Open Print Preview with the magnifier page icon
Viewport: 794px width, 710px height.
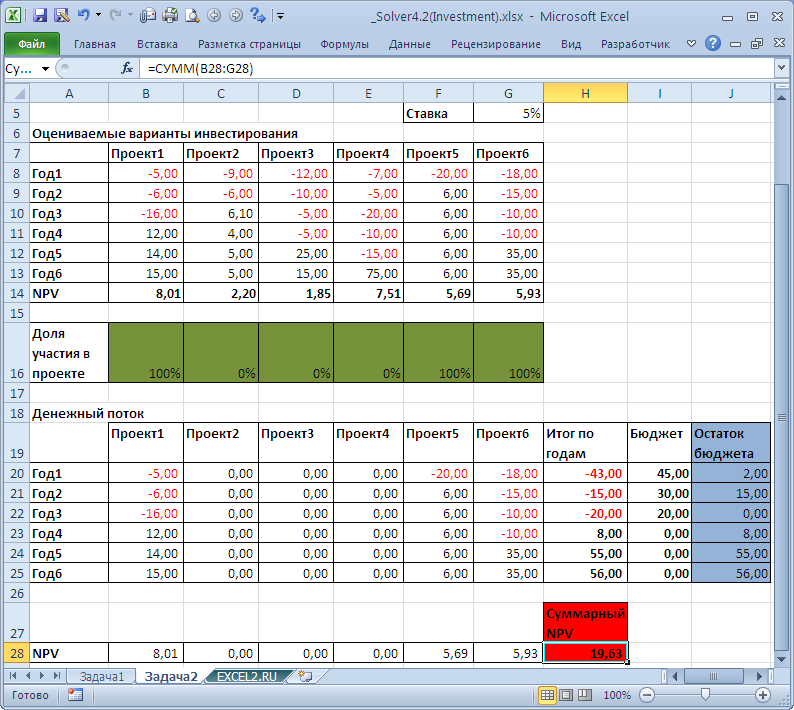tap(192, 16)
